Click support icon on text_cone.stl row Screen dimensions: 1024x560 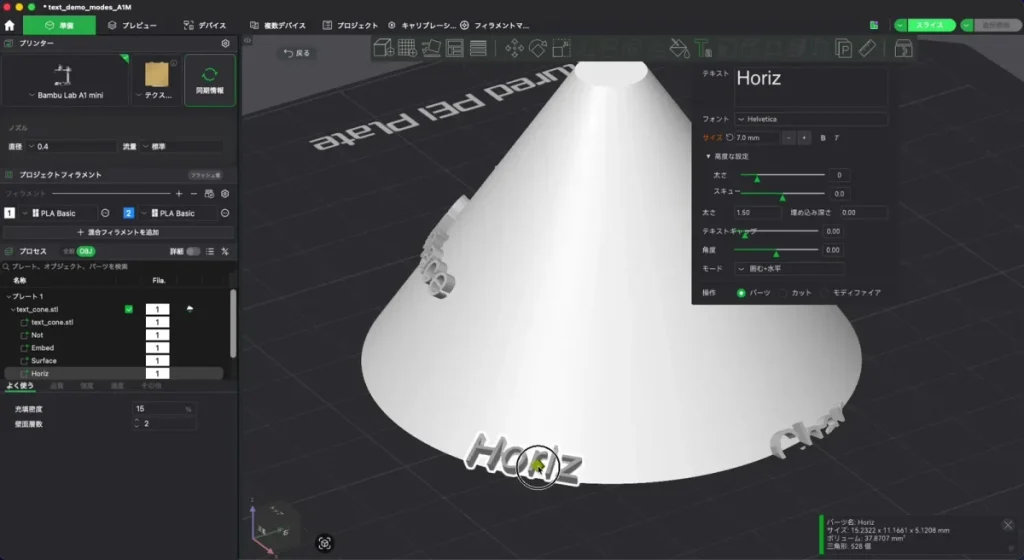(x=190, y=309)
